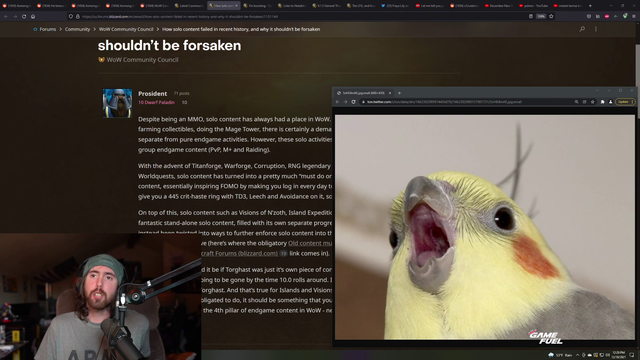Open the Chrome extensions puzzle icon
This screenshot has width=640, height=360.
coord(602,102)
